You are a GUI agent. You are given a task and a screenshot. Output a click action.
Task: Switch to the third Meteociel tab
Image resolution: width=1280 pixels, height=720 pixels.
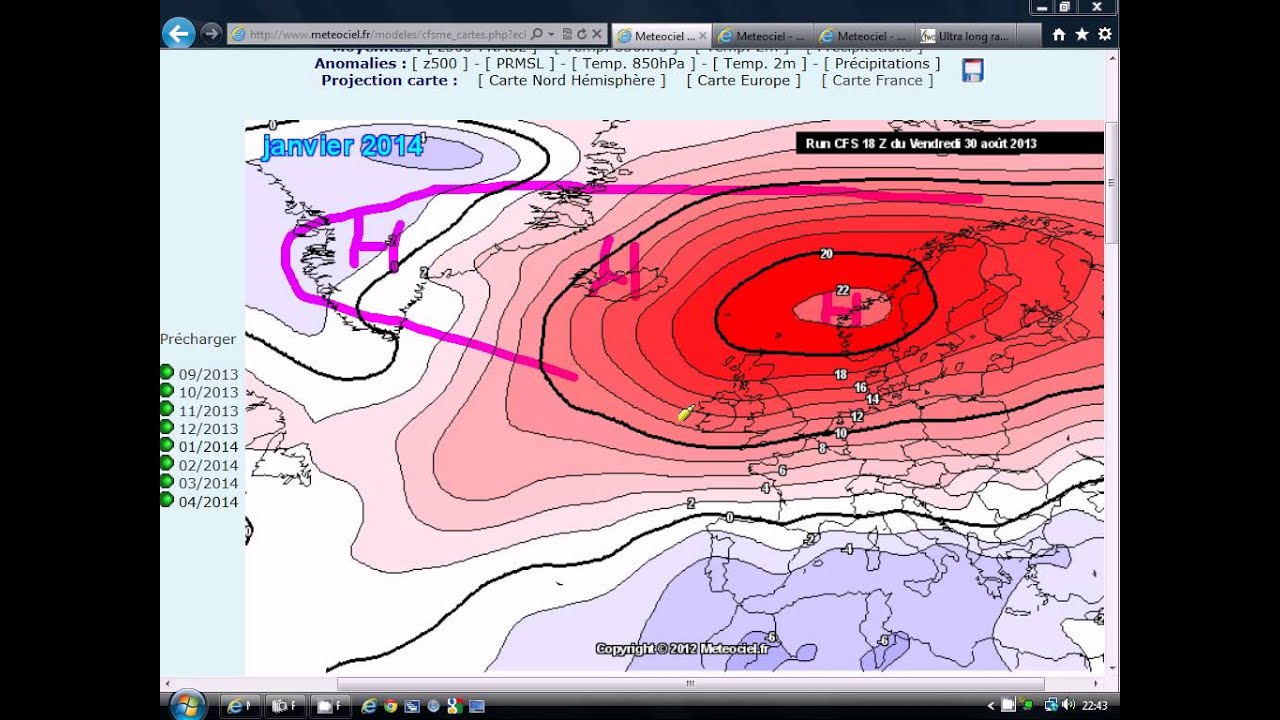tap(864, 36)
